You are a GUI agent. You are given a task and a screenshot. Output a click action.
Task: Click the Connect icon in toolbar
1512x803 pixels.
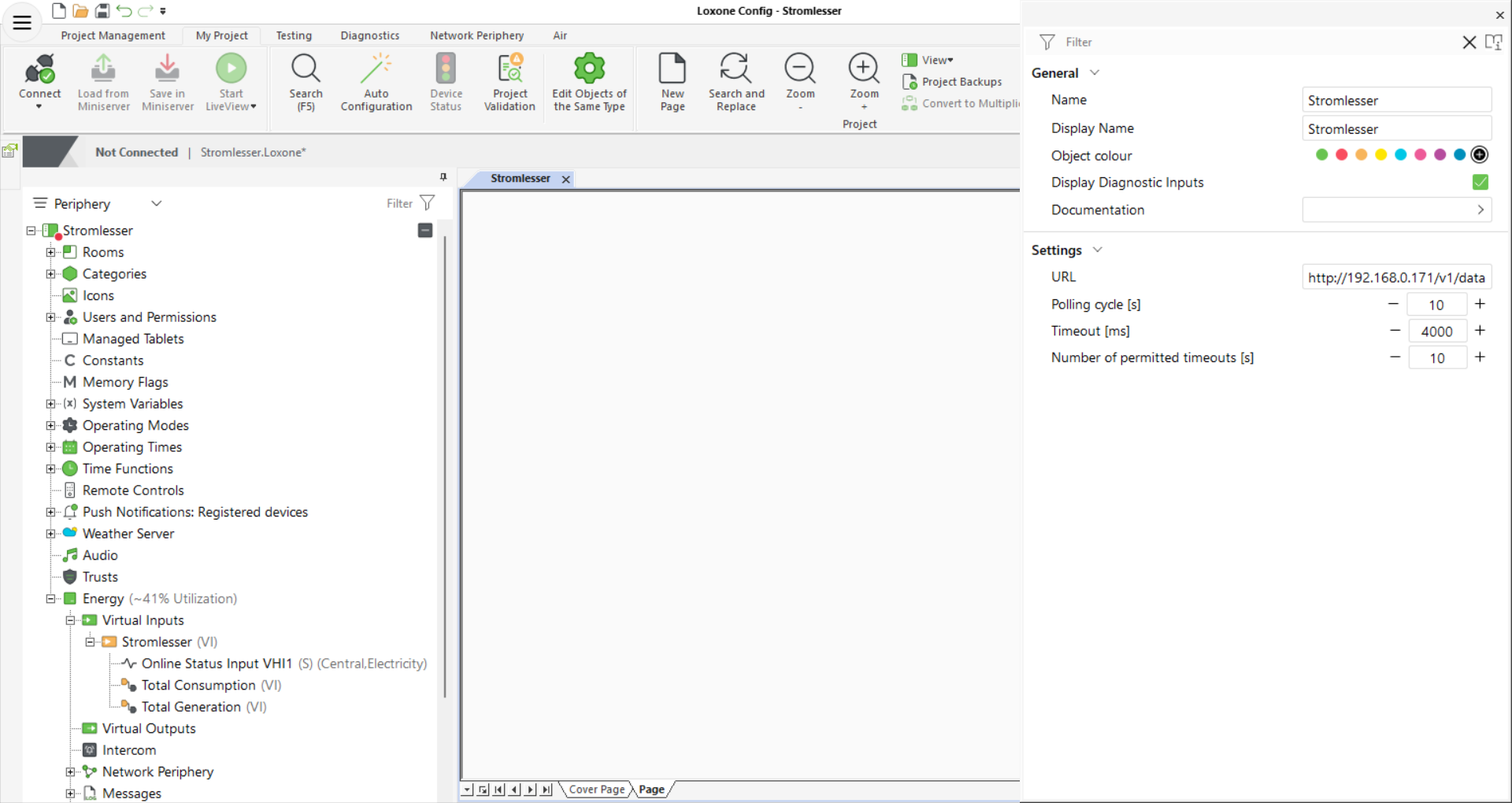pyautogui.click(x=39, y=76)
